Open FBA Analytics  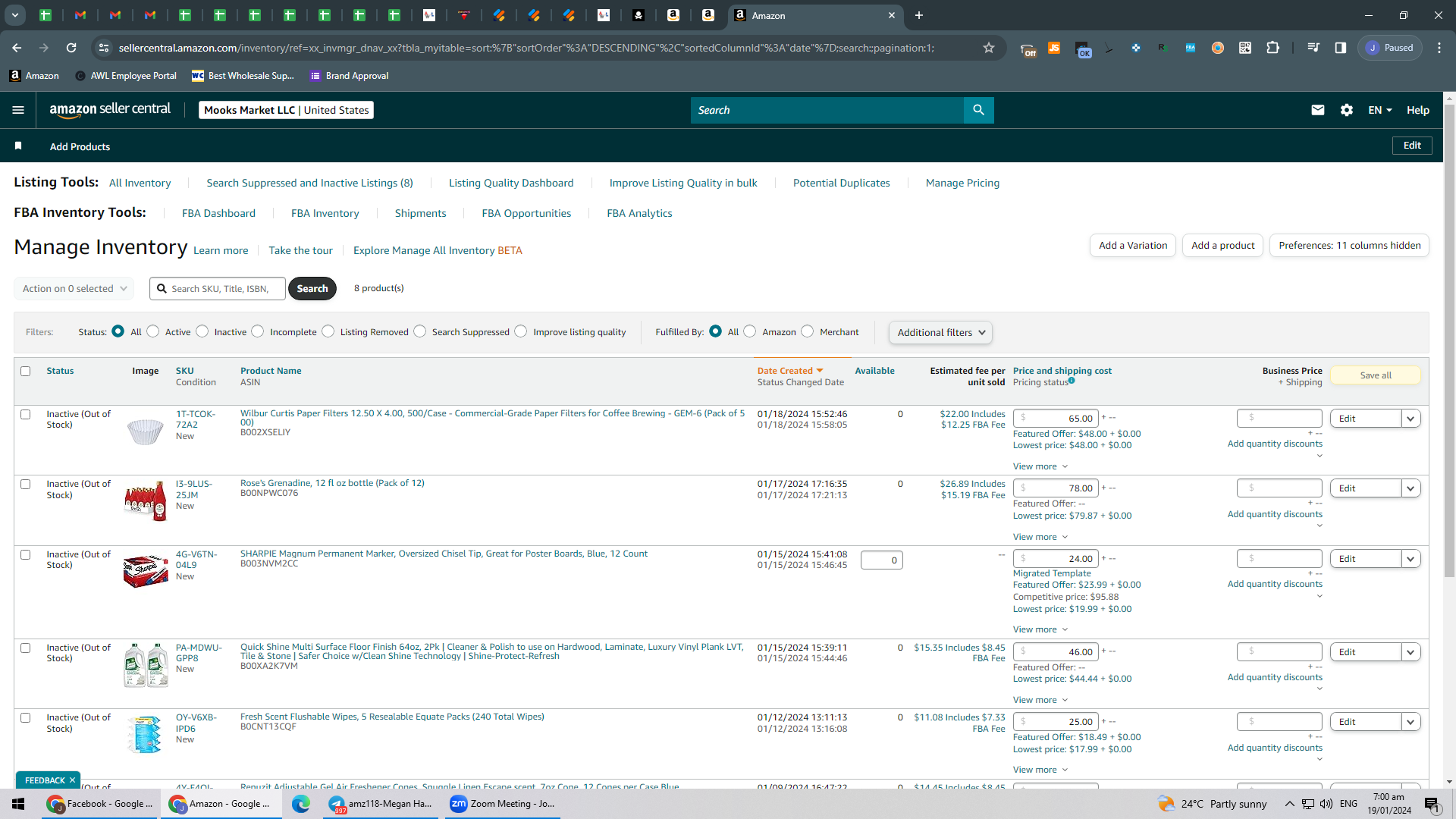pos(639,213)
